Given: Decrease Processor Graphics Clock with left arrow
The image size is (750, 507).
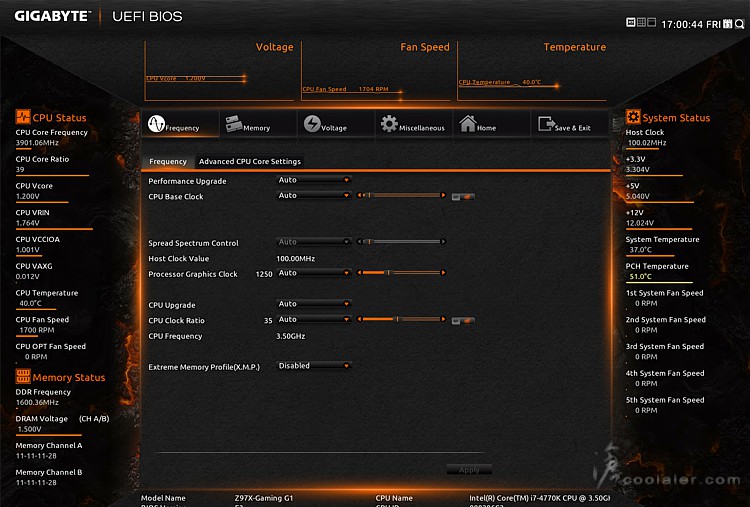Looking at the screenshot, I should [359, 273].
